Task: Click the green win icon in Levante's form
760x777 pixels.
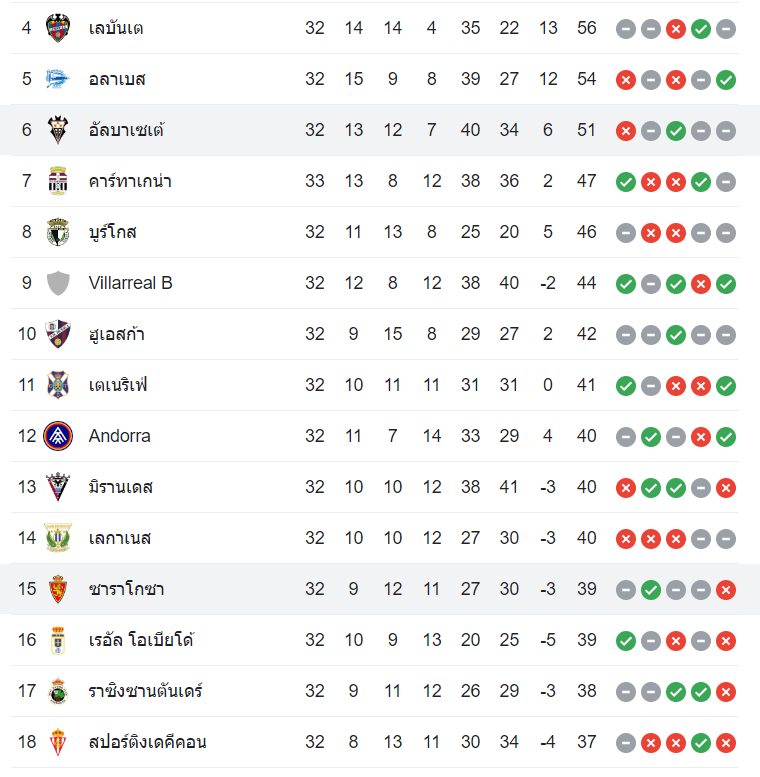Action: [x=701, y=29]
